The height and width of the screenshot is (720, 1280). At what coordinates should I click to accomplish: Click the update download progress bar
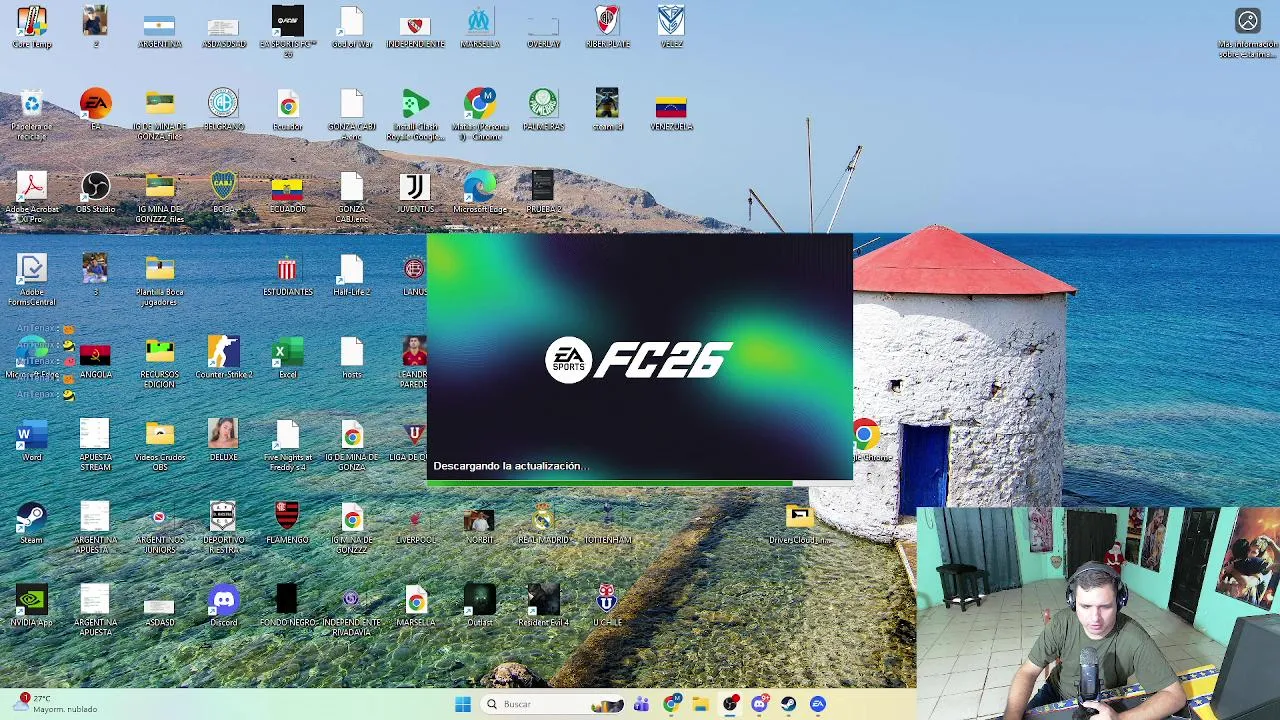click(640, 484)
